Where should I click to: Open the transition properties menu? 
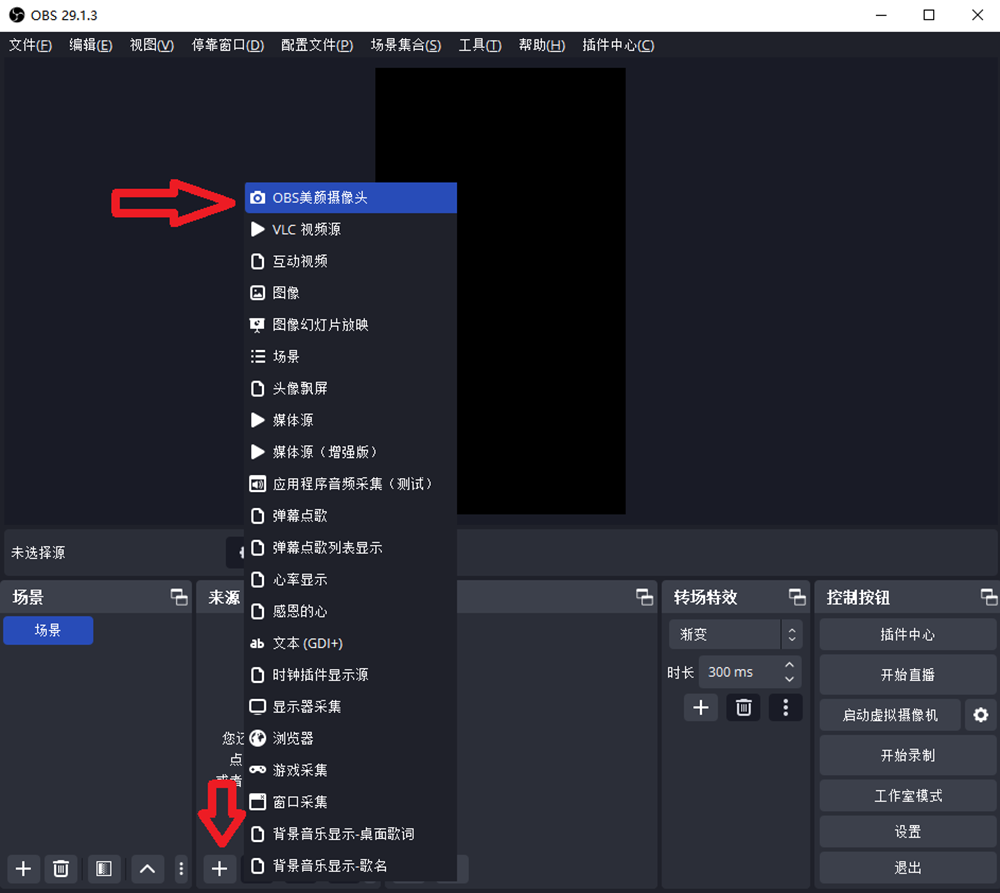tap(785, 707)
